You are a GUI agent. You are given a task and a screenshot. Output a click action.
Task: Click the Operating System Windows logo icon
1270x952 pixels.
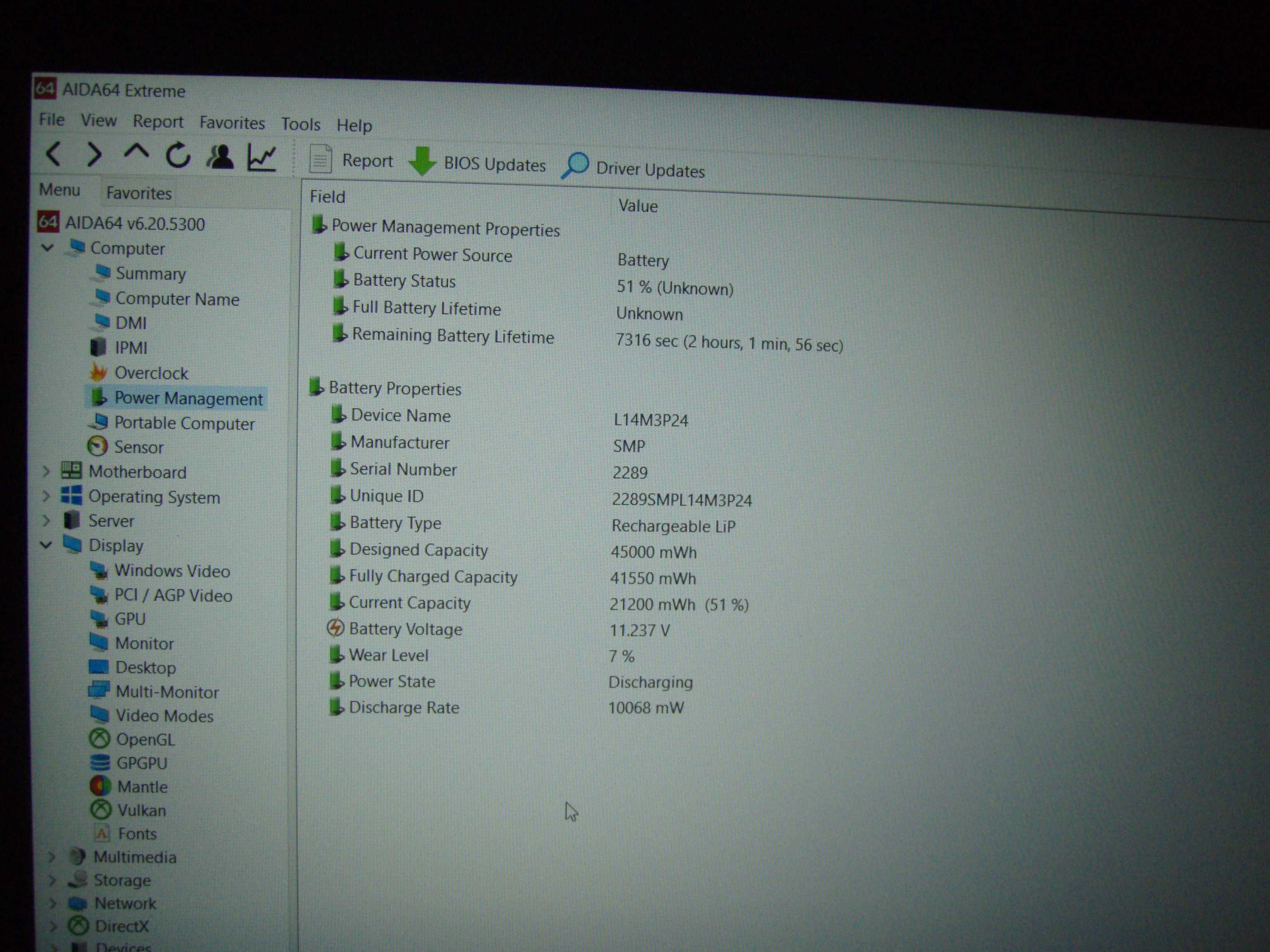pos(71,495)
